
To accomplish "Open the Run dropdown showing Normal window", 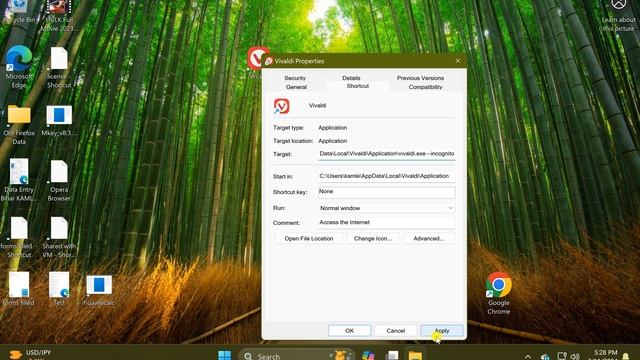I will [x=387, y=208].
